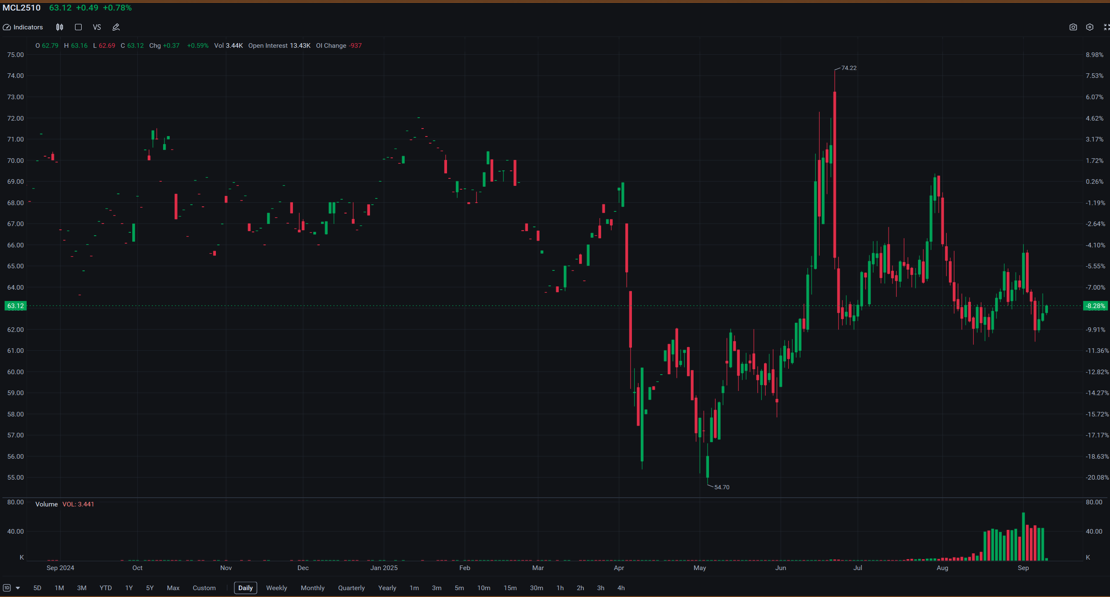This screenshot has height=597, width=1110.
Task: Open the chart settings gear icon
Action: pyautogui.click(x=1090, y=27)
